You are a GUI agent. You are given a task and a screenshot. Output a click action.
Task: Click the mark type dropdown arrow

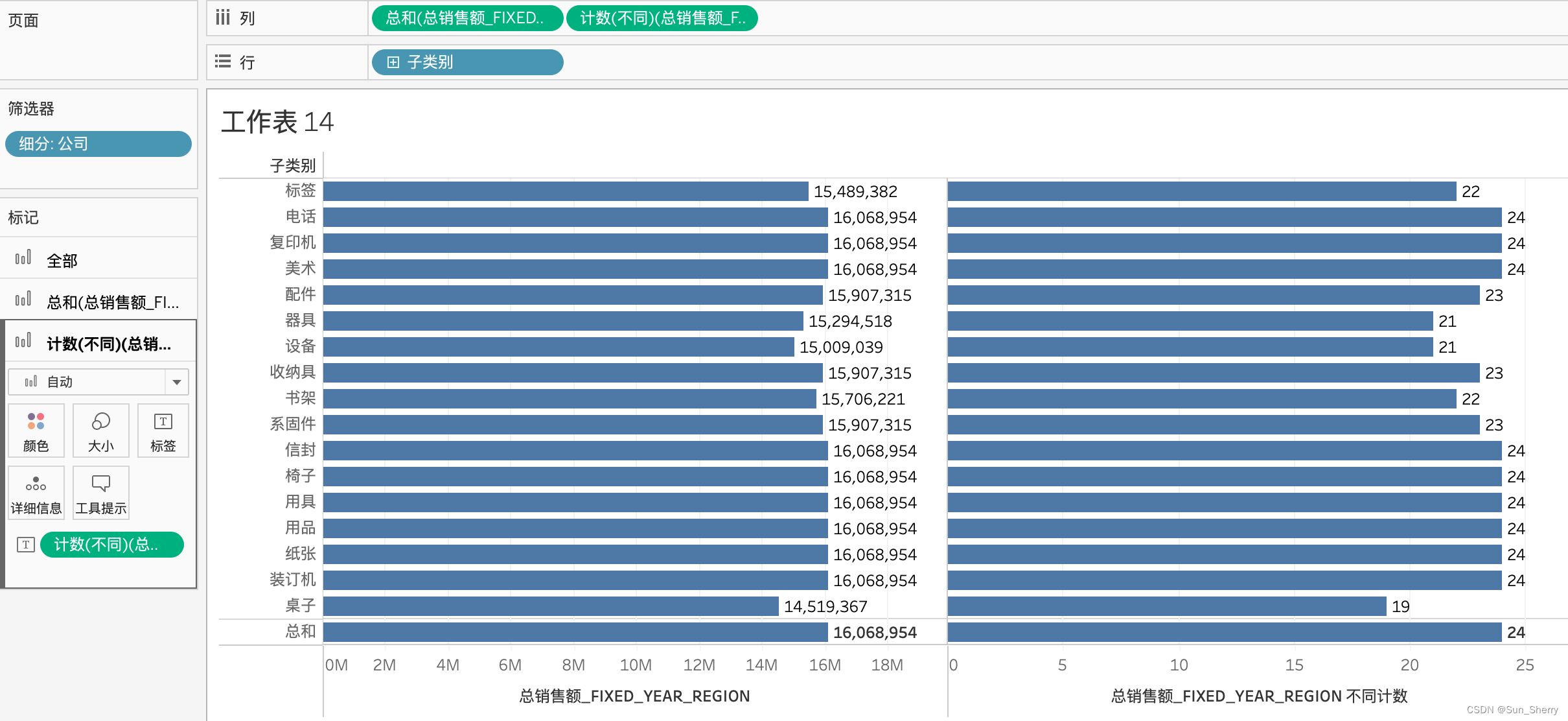176,382
